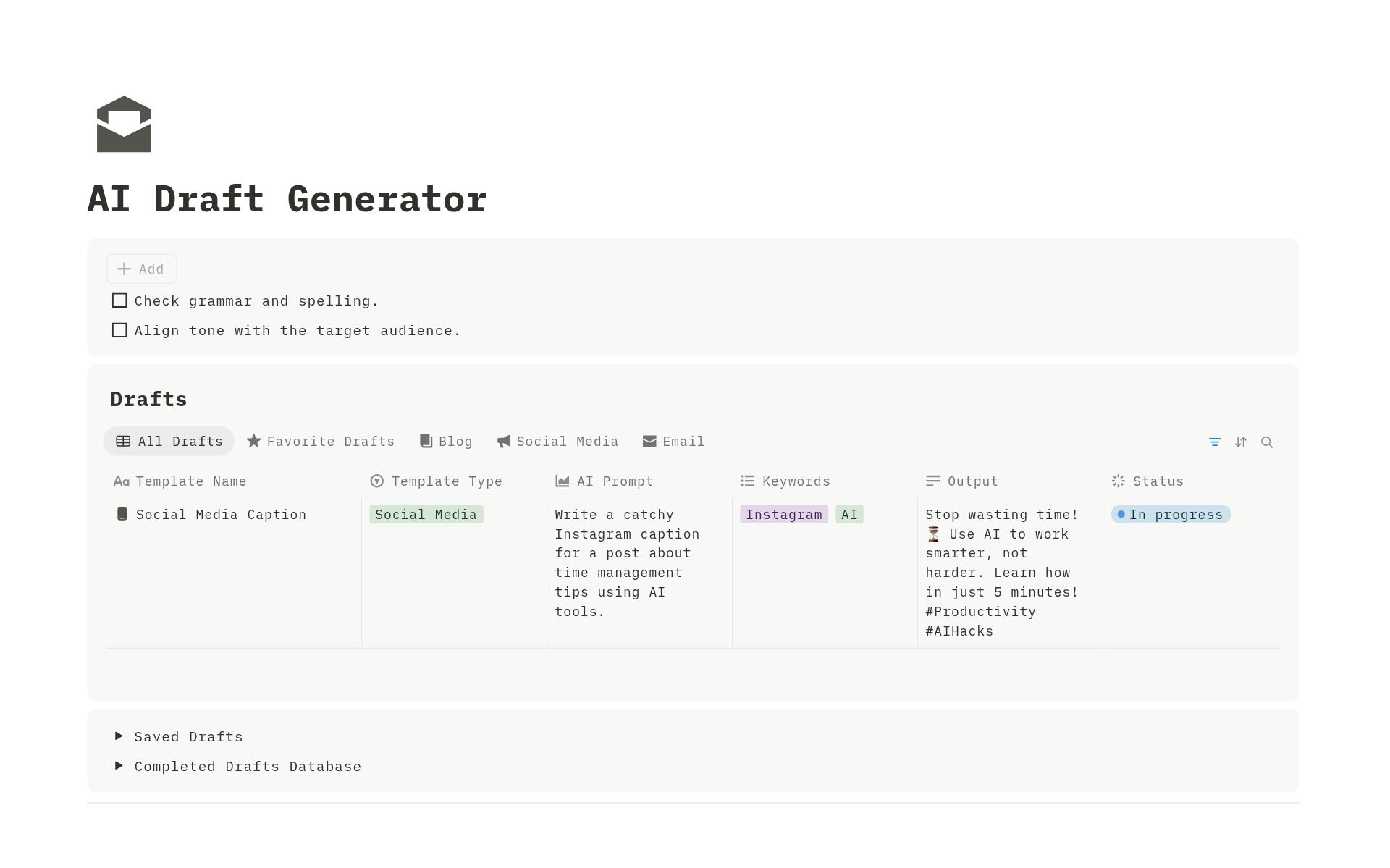1390x868 pixels.
Task: Open the sort arrows icon
Action: pyautogui.click(x=1241, y=442)
